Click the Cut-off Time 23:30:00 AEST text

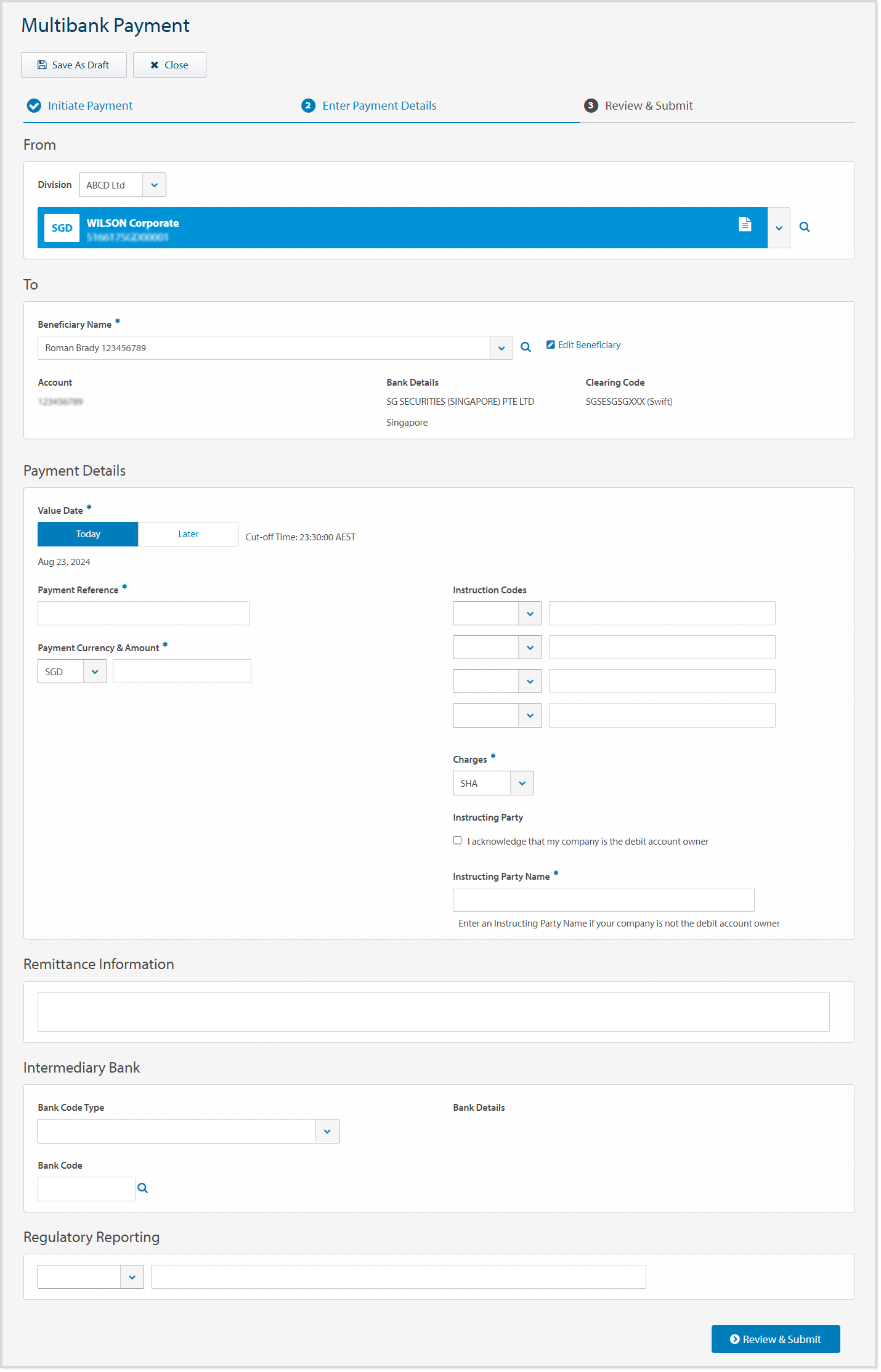[301, 537]
